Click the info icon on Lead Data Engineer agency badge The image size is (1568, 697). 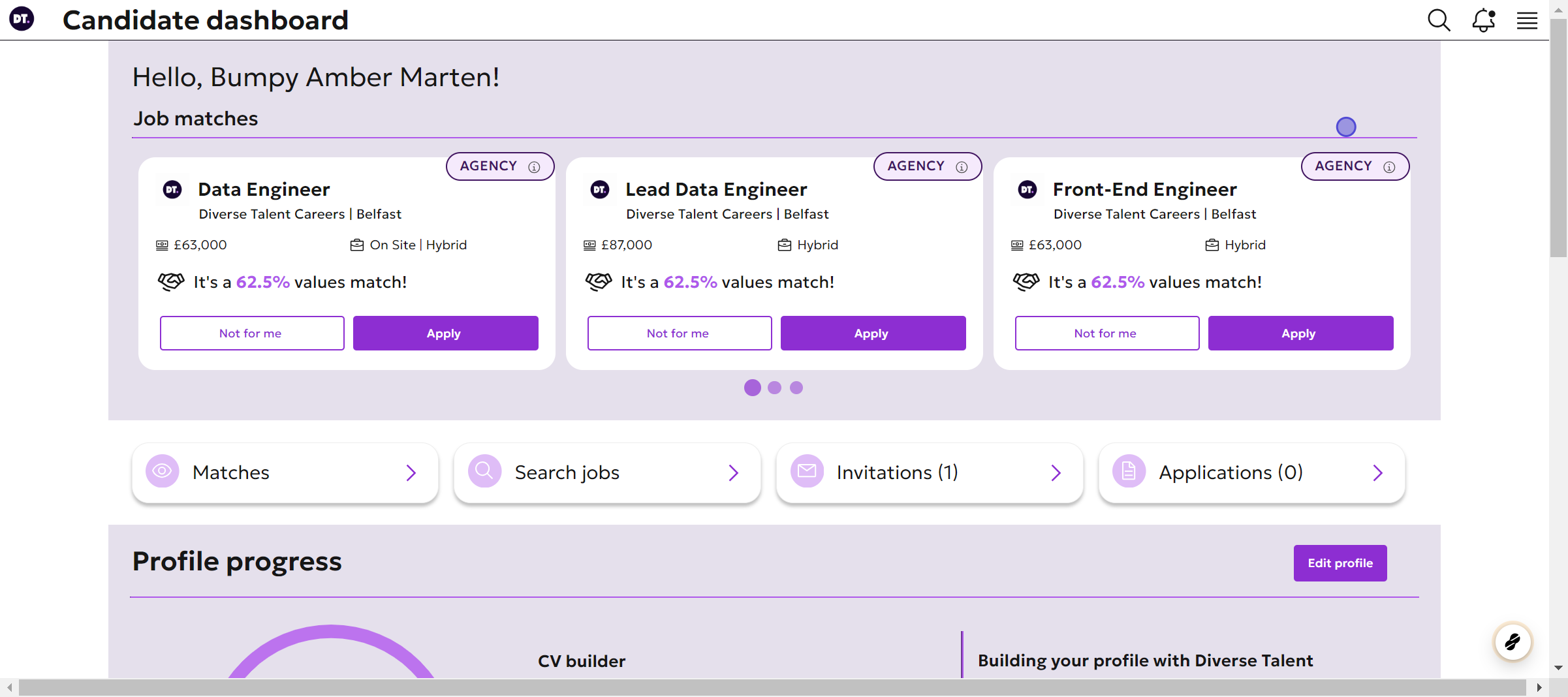tap(962, 167)
